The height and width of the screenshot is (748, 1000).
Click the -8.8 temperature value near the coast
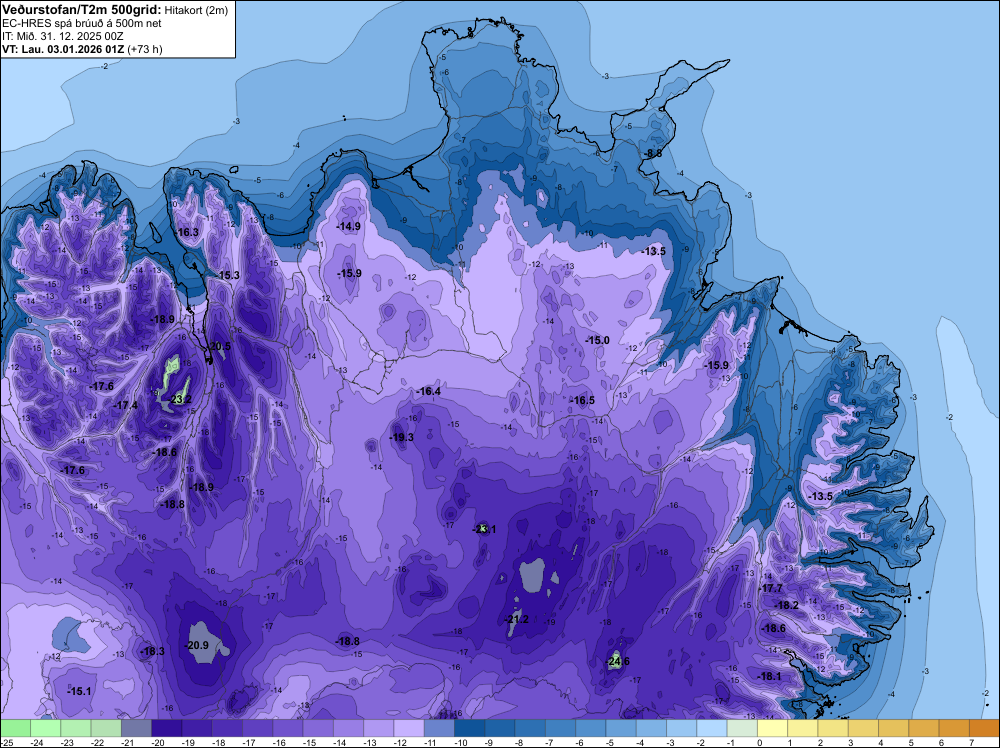(652, 154)
